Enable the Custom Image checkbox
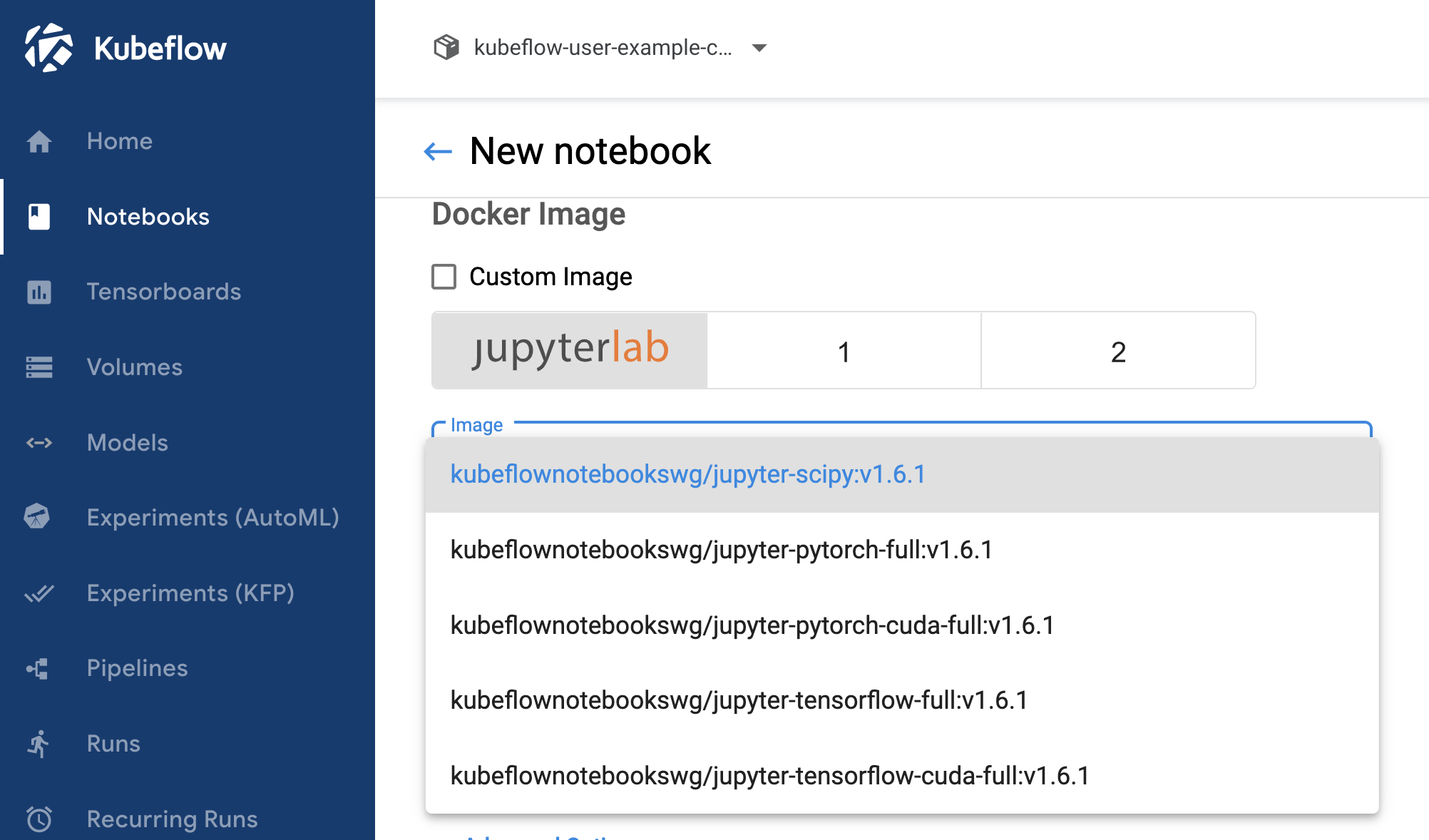Image resolution: width=1429 pixels, height=840 pixels. tap(444, 277)
